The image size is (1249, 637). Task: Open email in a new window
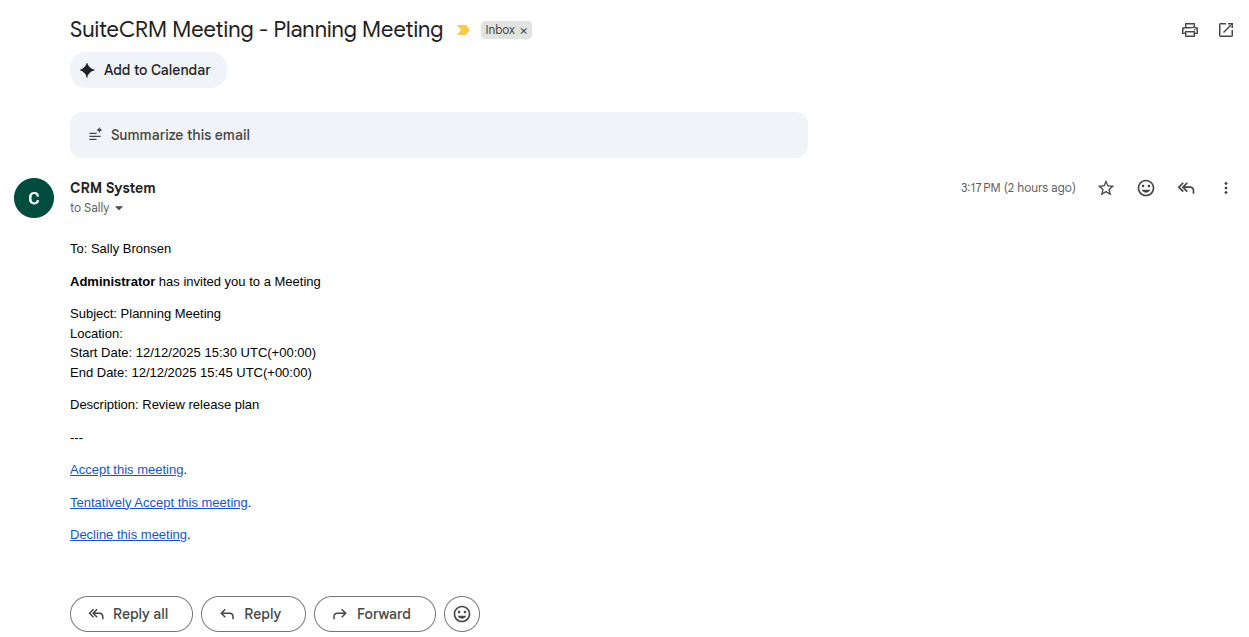click(1226, 30)
